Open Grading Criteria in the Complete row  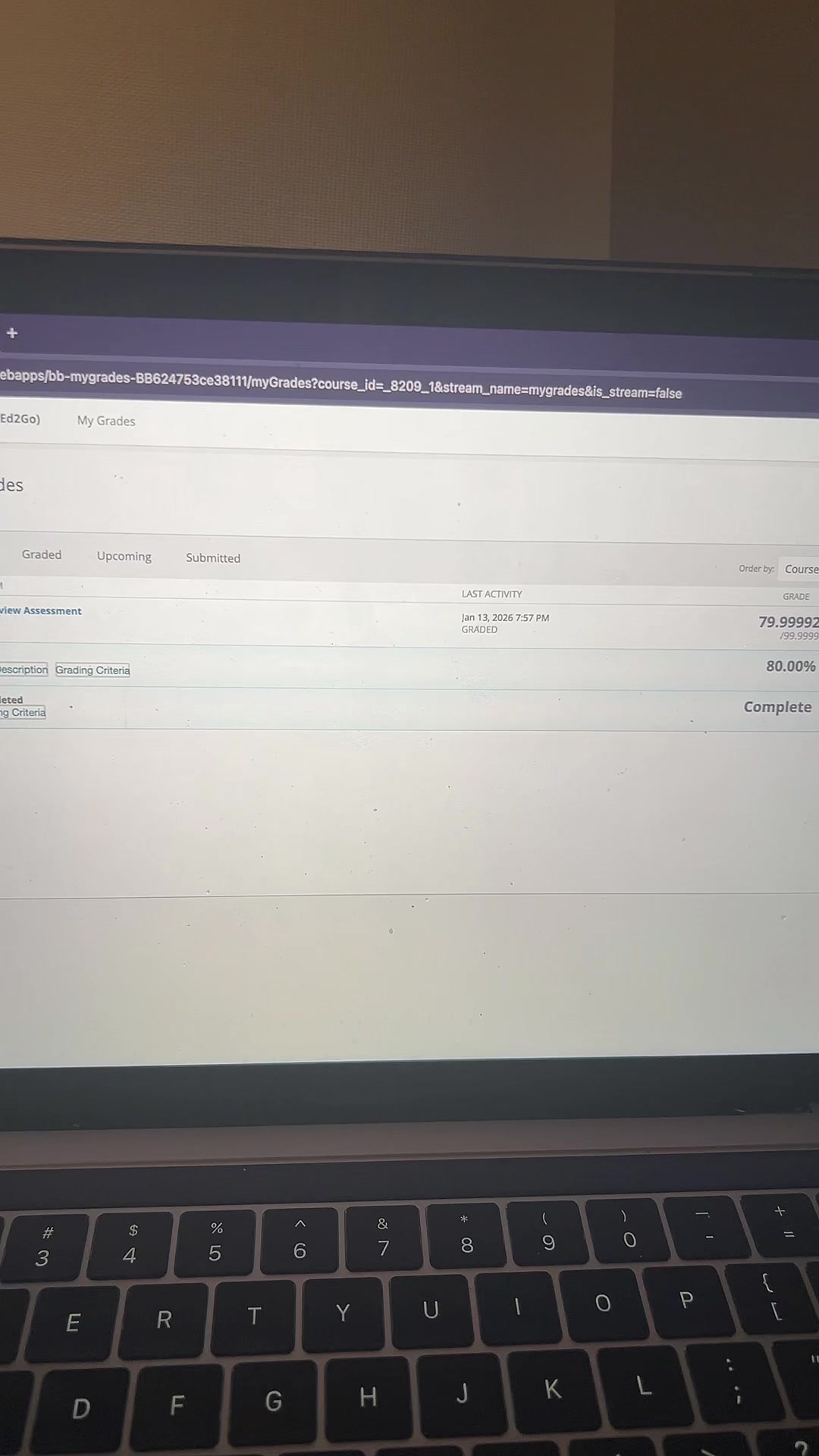coord(23,712)
